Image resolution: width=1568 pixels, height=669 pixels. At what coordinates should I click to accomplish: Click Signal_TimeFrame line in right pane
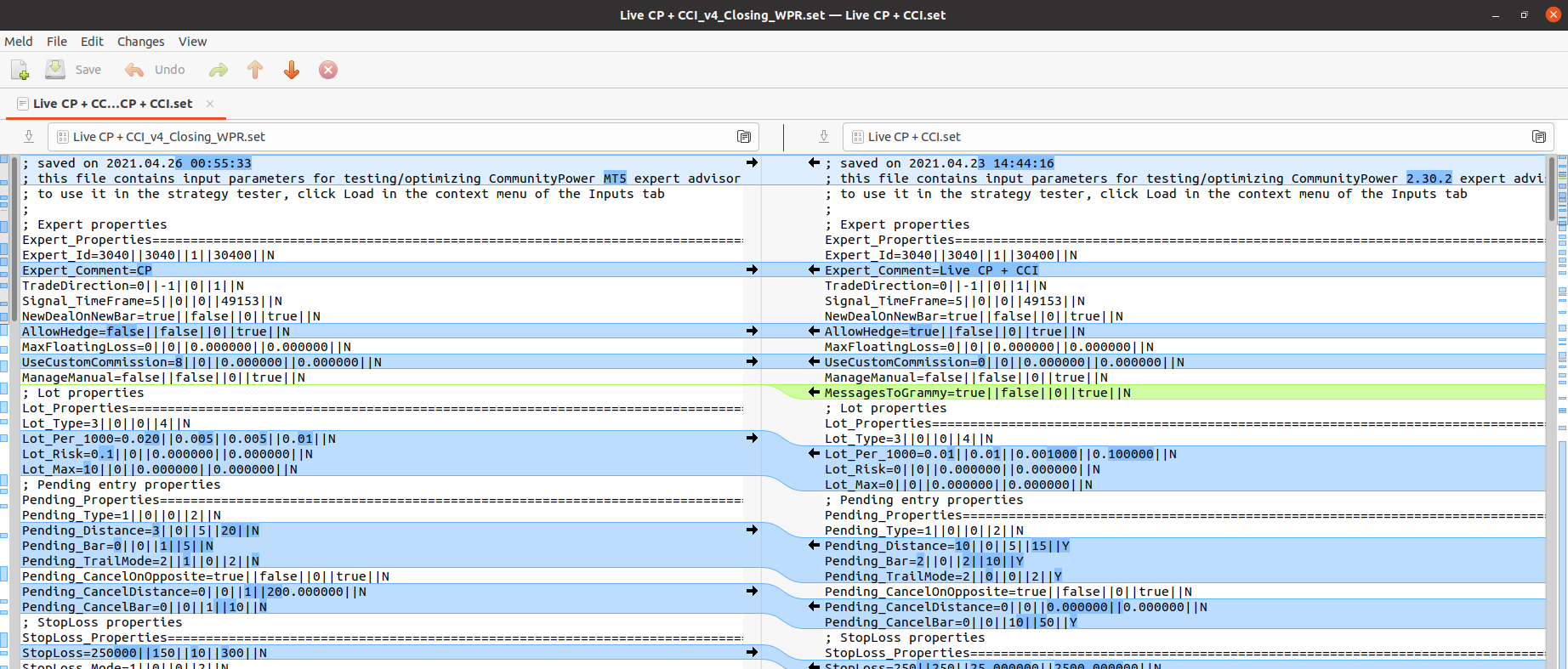point(954,301)
